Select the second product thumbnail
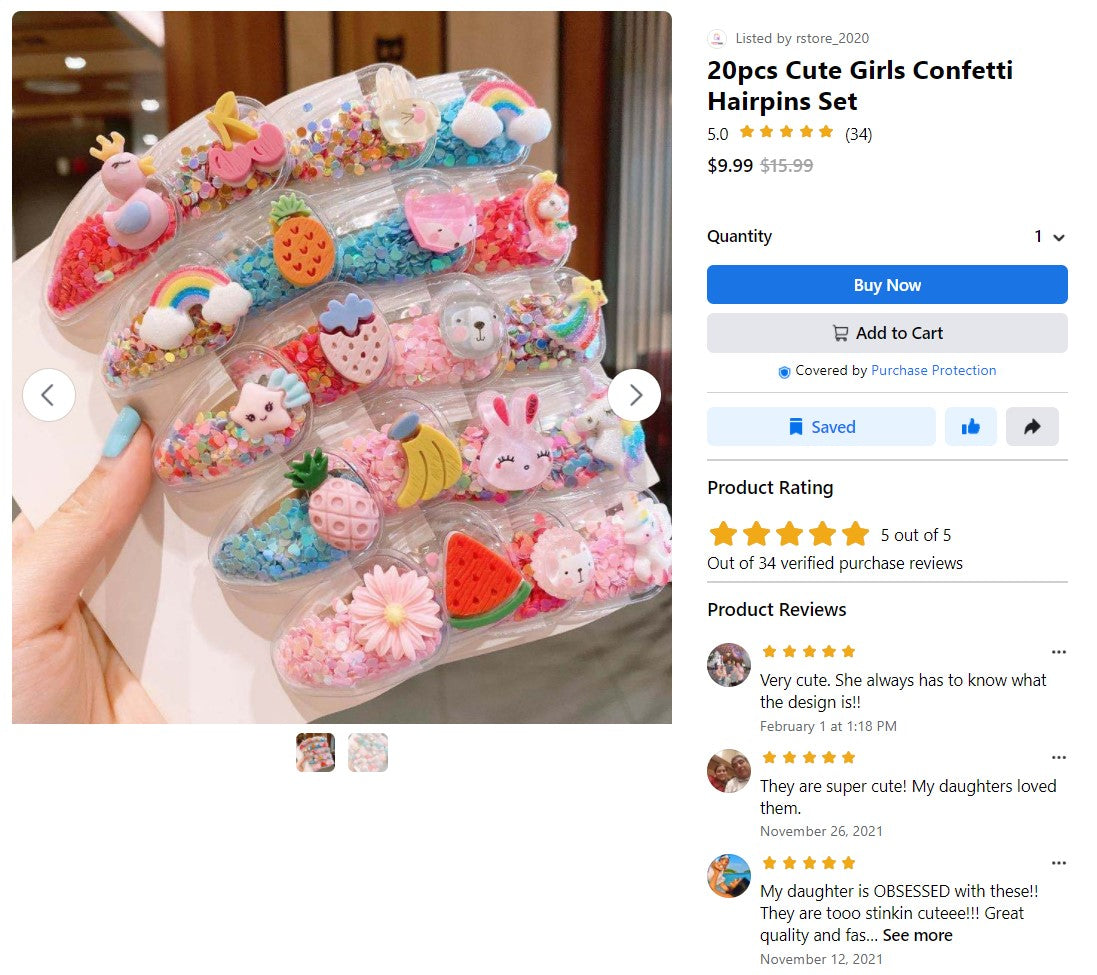 pyautogui.click(x=368, y=753)
